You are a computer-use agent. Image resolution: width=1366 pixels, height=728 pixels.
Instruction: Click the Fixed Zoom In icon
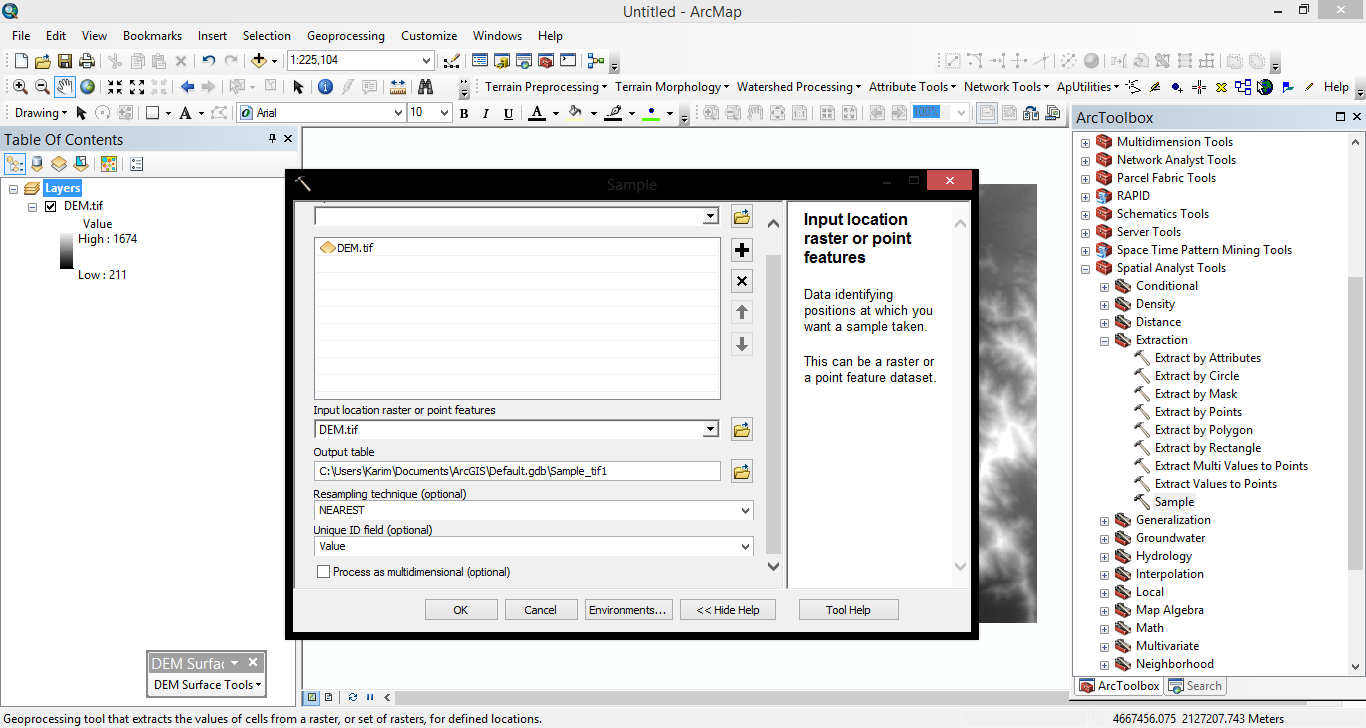[115, 87]
